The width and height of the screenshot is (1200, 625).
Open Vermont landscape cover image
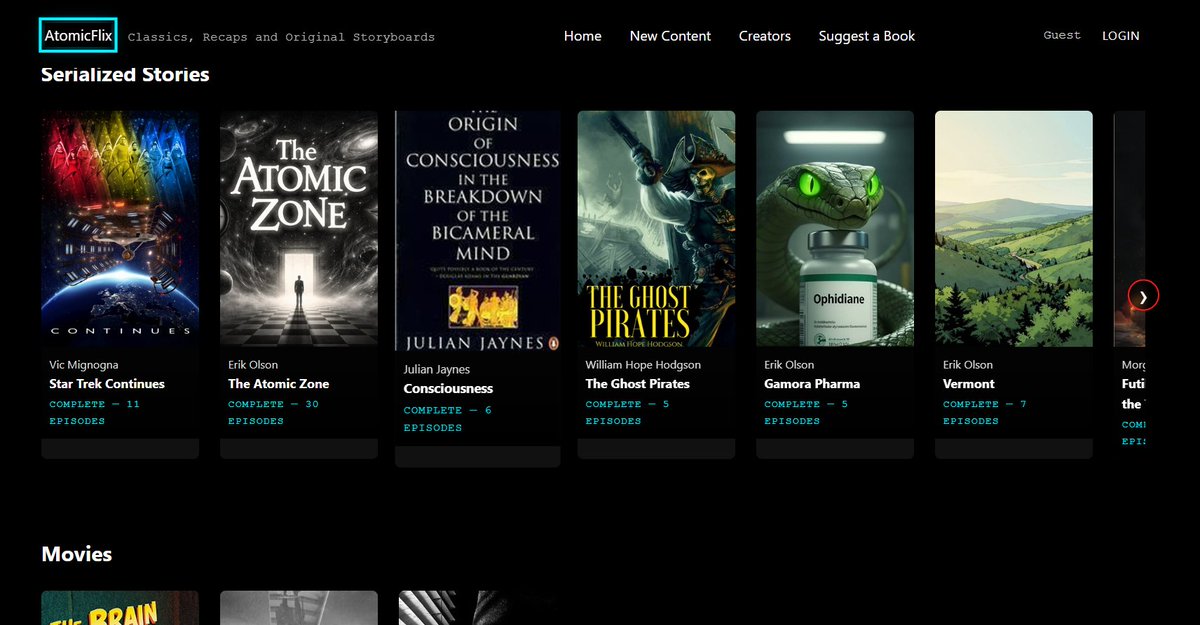click(1014, 229)
